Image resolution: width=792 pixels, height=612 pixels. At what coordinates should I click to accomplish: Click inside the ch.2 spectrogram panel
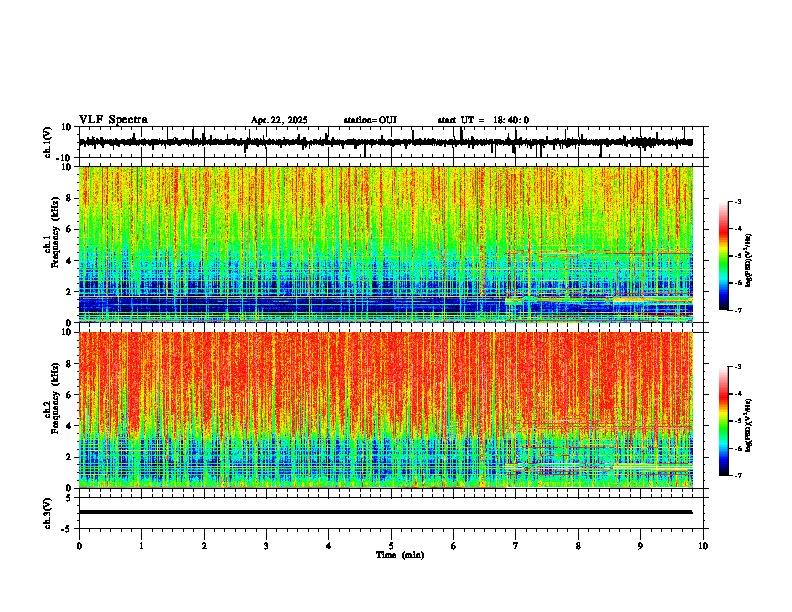click(385, 410)
